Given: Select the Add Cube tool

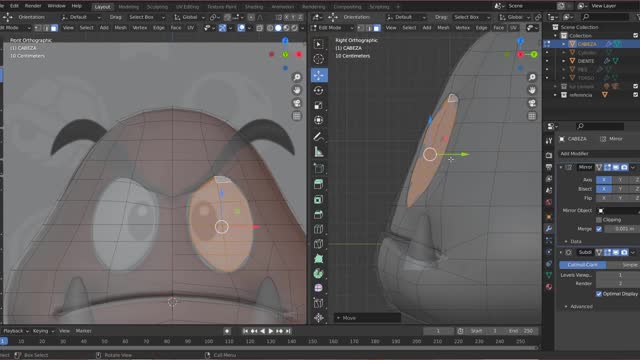Looking at the screenshot, I should pos(319,168).
